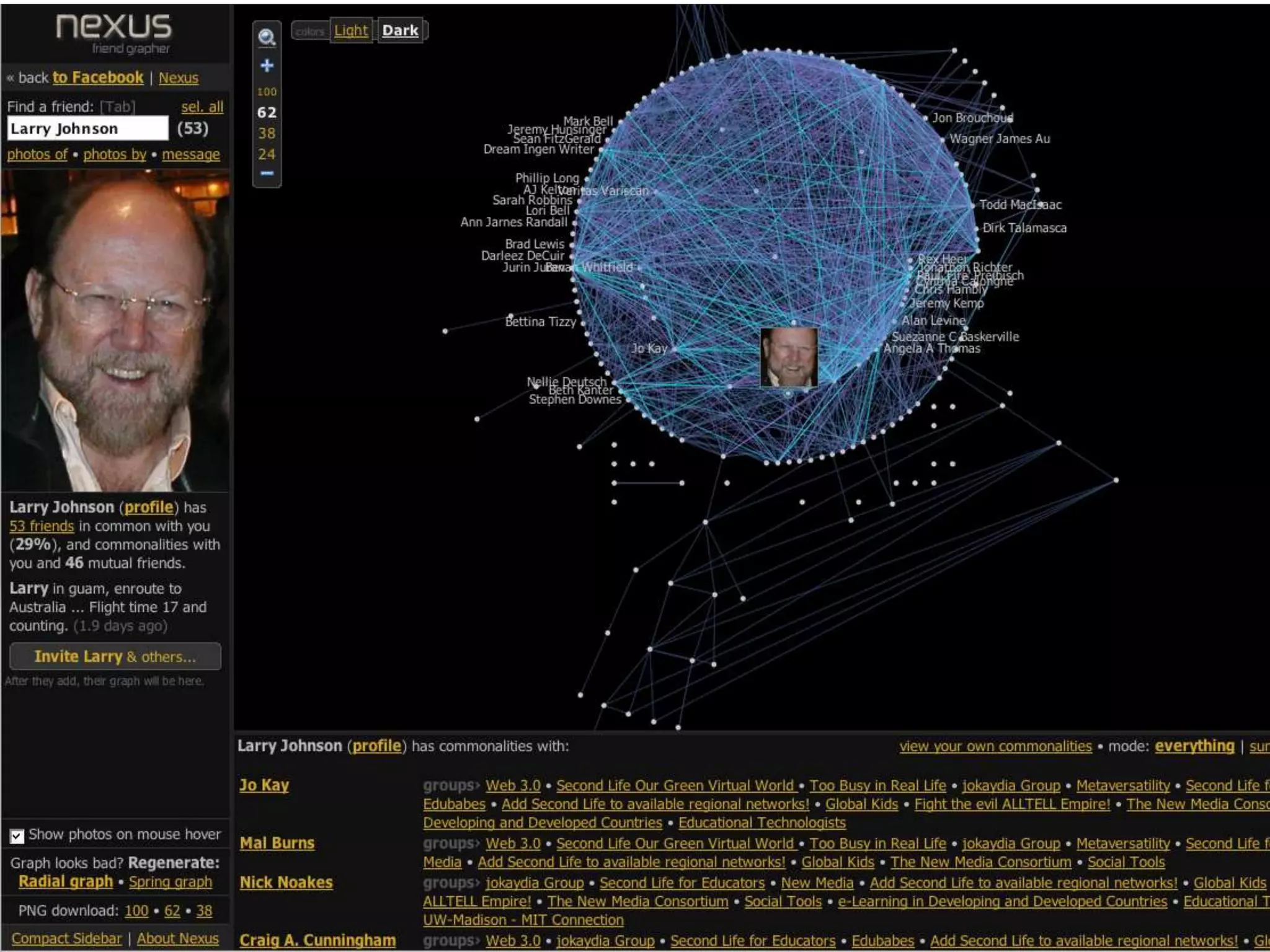Collapse to Compact Sidebar
This screenshot has height=952, width=1270.
67,938
